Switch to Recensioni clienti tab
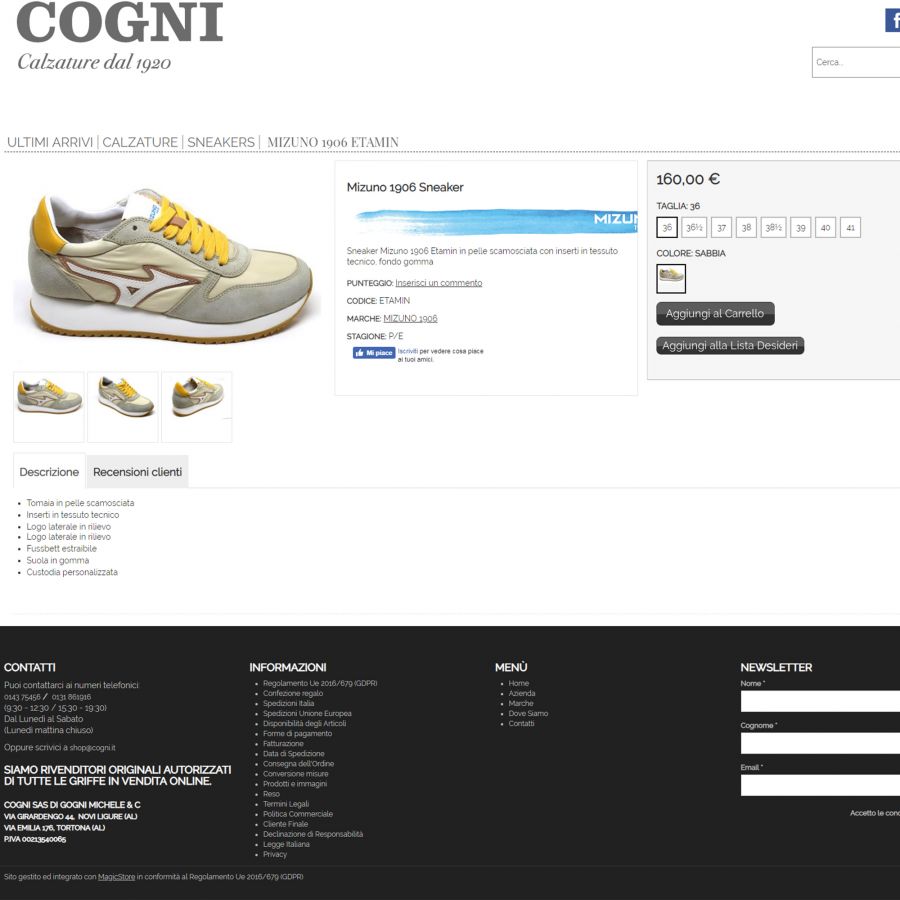Image resolution: width=900 pixels, height=900 pixels. (137, 472)
